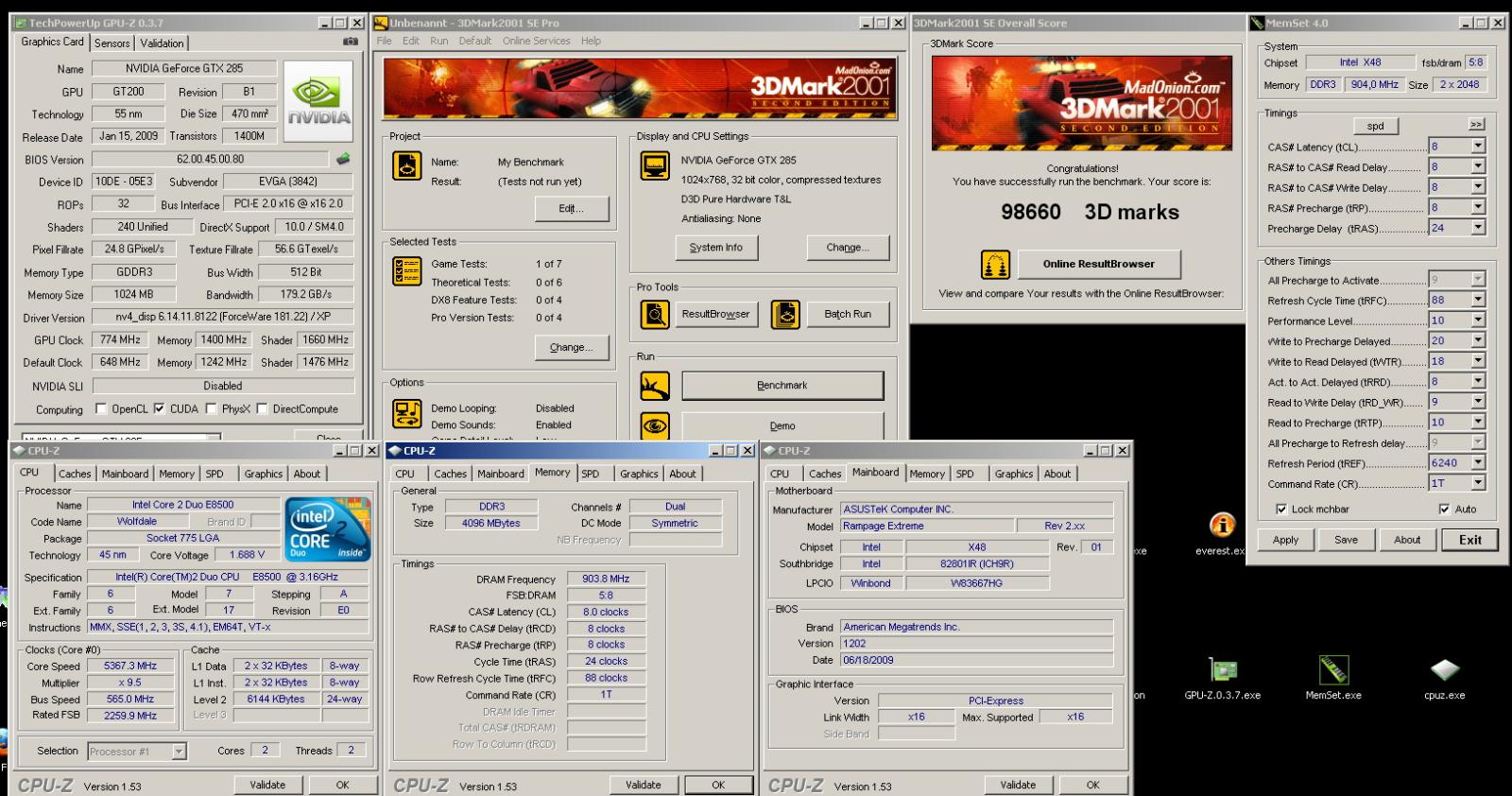Open the Caches tab in the CPU-Z processor window
Viewport: 1512px width, 796px height.
click(x=75, y=474)
